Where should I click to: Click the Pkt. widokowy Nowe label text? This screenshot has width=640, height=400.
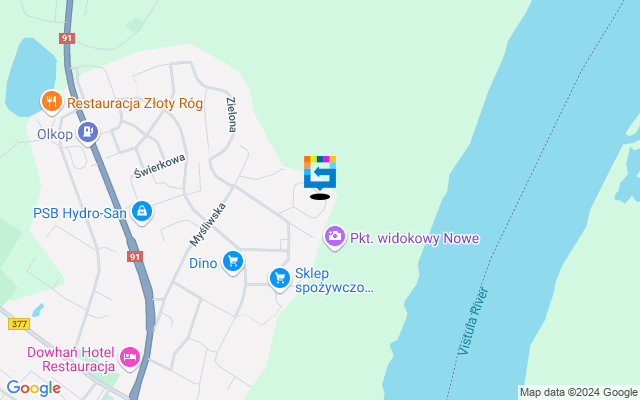tap(415, 238)
